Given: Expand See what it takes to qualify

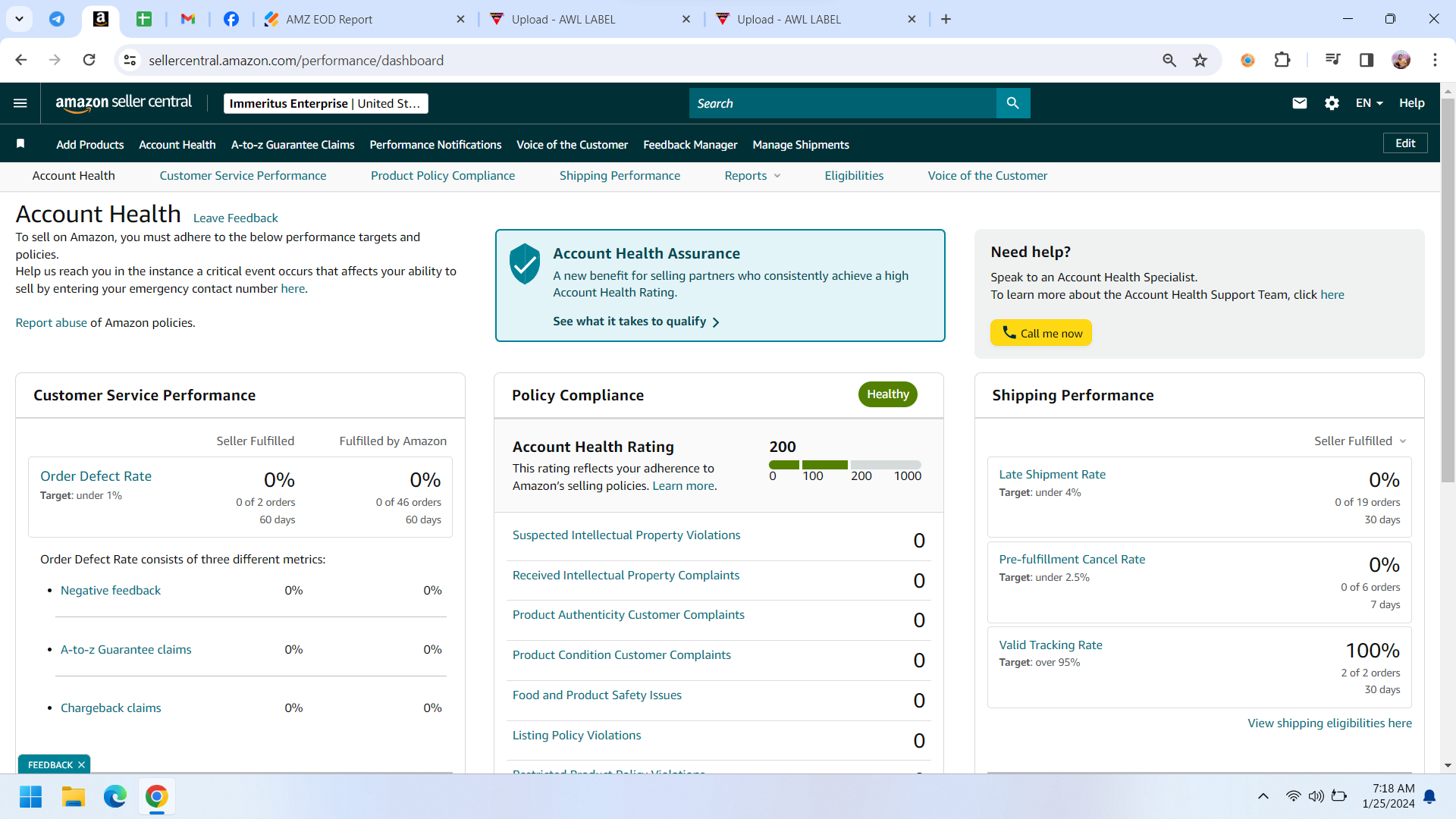Looking at the screenshot, I should coord(636,322).
